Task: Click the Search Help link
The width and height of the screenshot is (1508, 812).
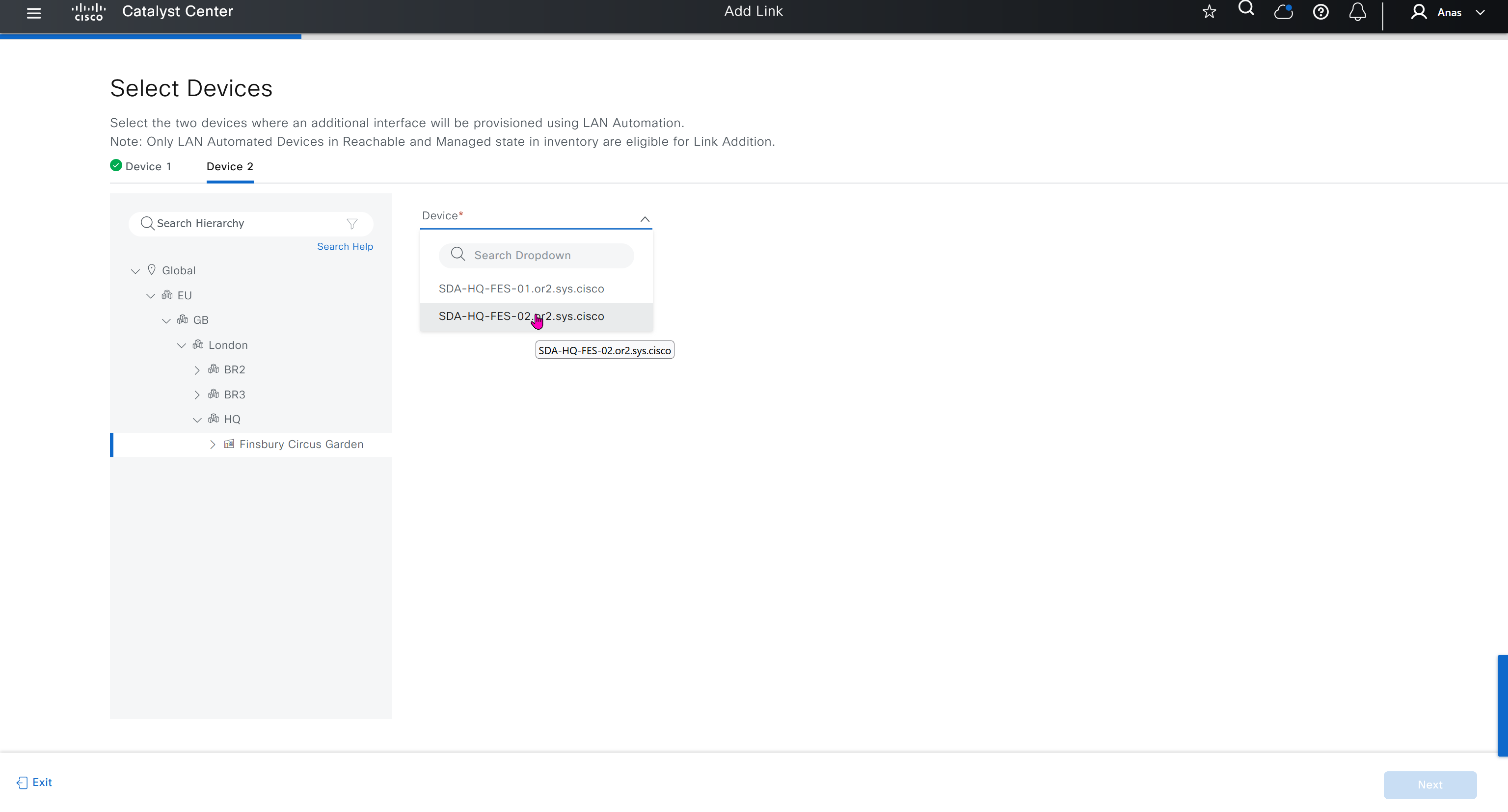Action: 345,246
